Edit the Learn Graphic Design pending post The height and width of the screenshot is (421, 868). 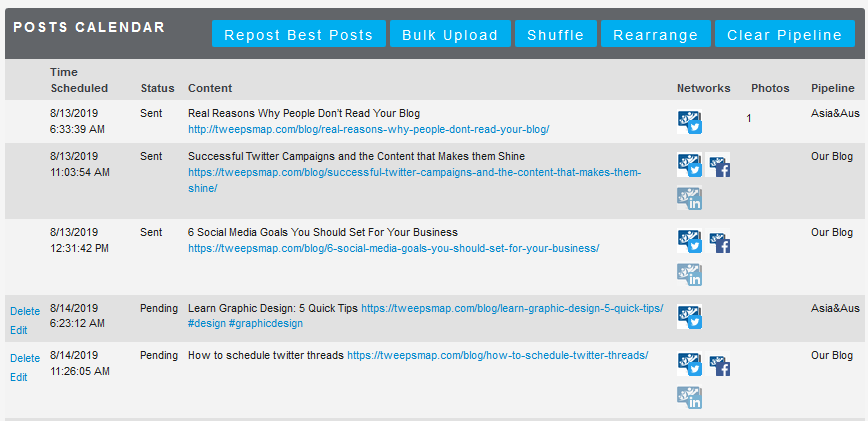[19, 330]
